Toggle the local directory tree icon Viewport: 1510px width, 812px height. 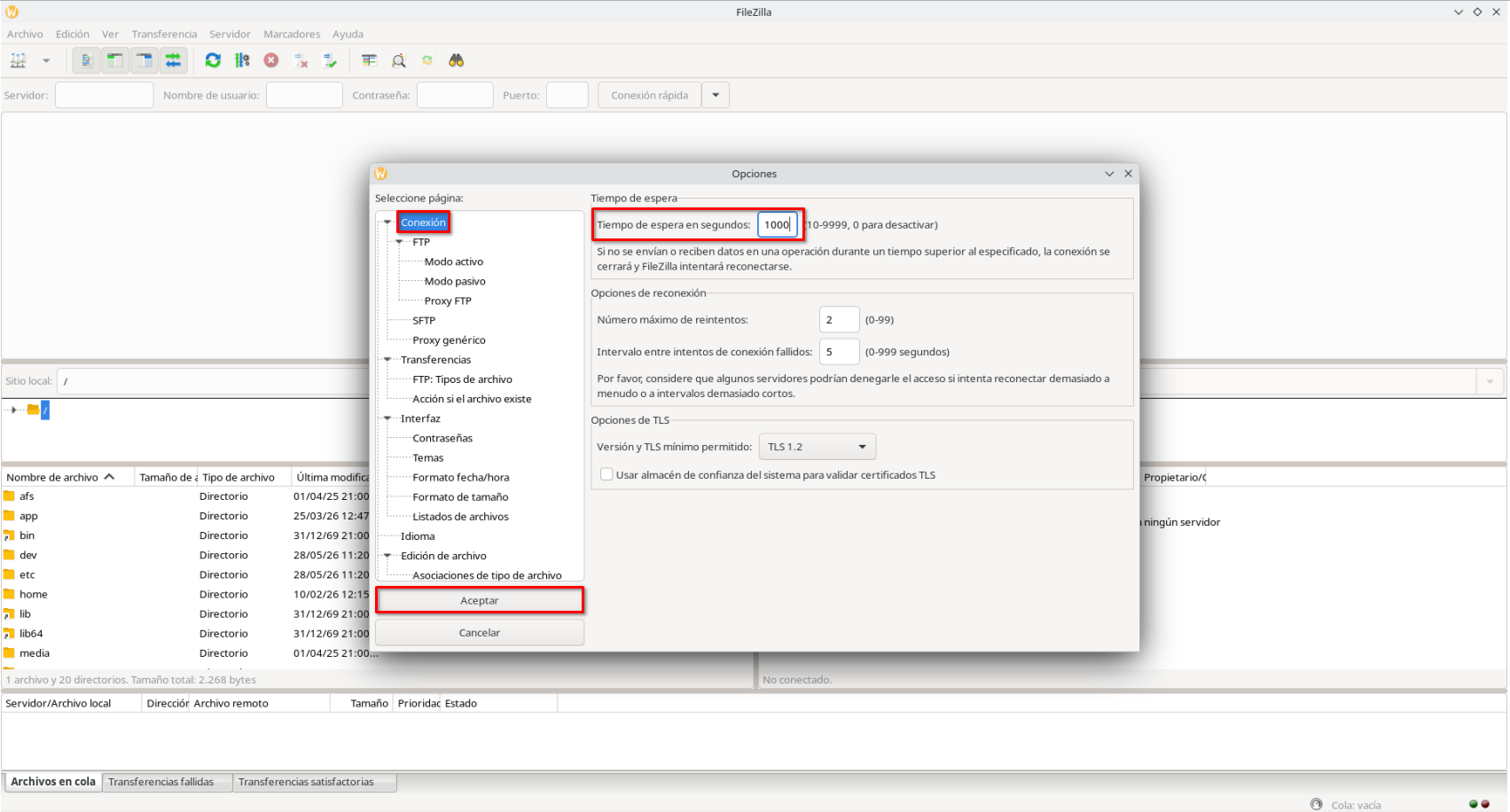point(115,60)
